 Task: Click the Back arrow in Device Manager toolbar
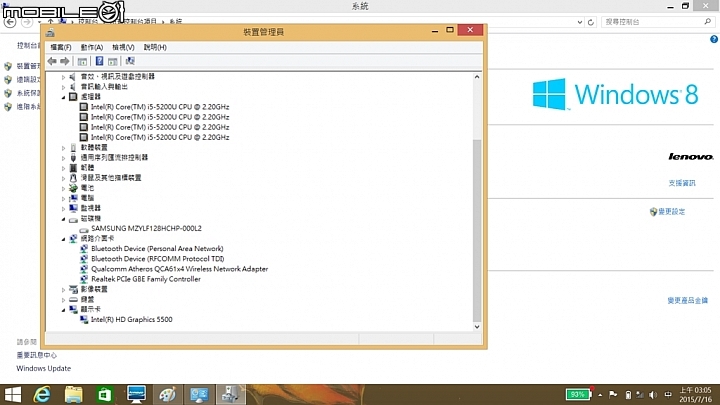[52, 61]
